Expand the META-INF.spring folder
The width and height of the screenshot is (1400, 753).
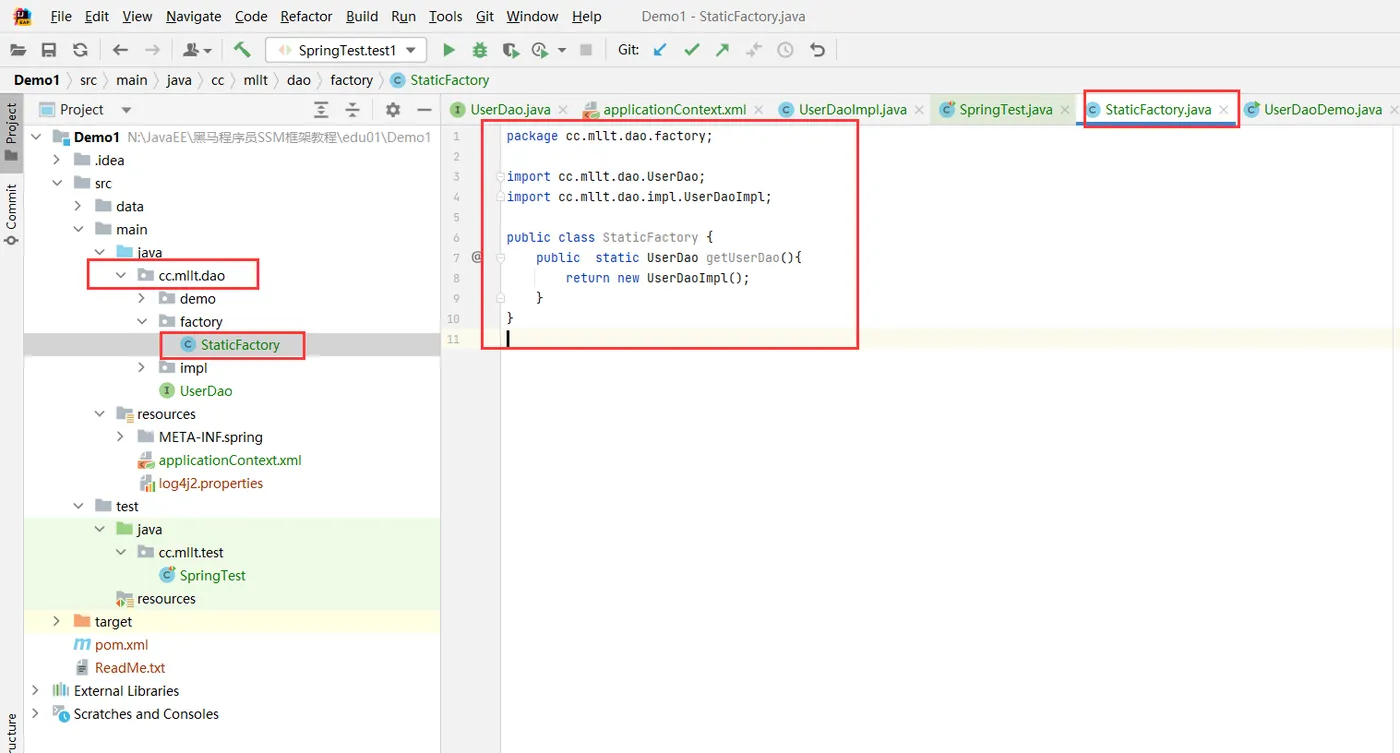coord(120,437)
